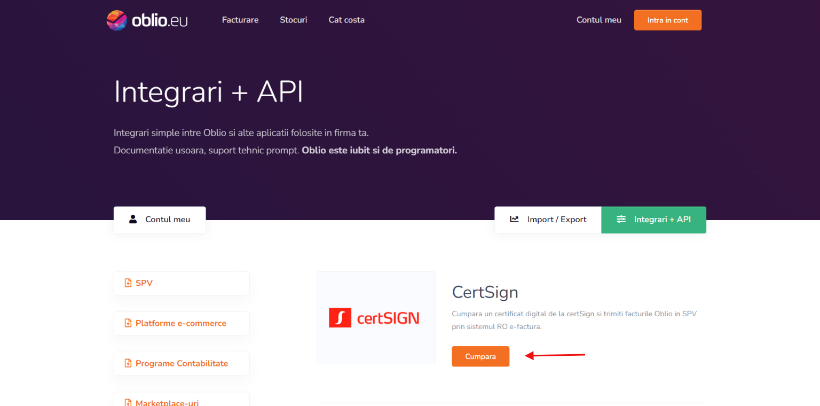The width and height of the screenshot is (820, 406).
Task: Open the Platforme e-commerce category
Action: point(181,323)
